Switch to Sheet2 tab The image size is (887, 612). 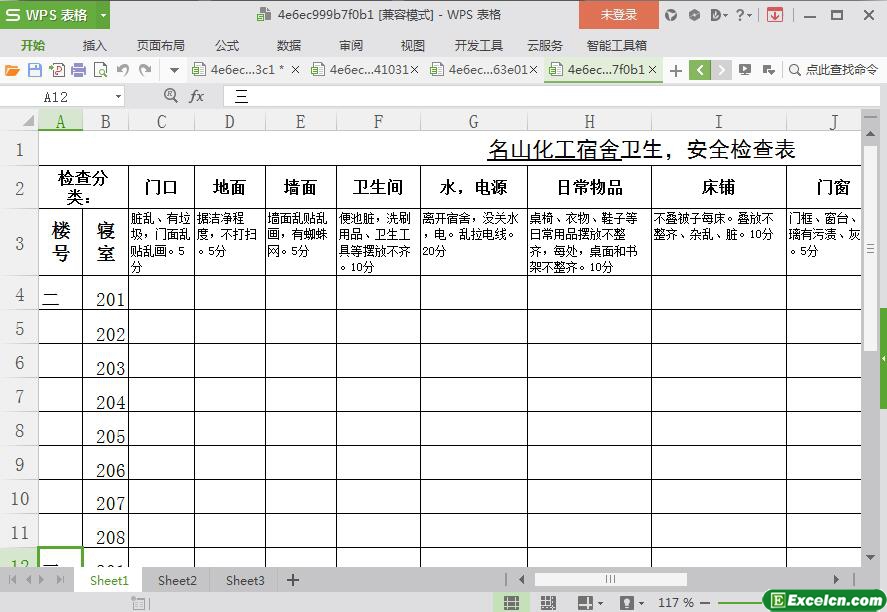pyautogui.click(x=177, y=580)
